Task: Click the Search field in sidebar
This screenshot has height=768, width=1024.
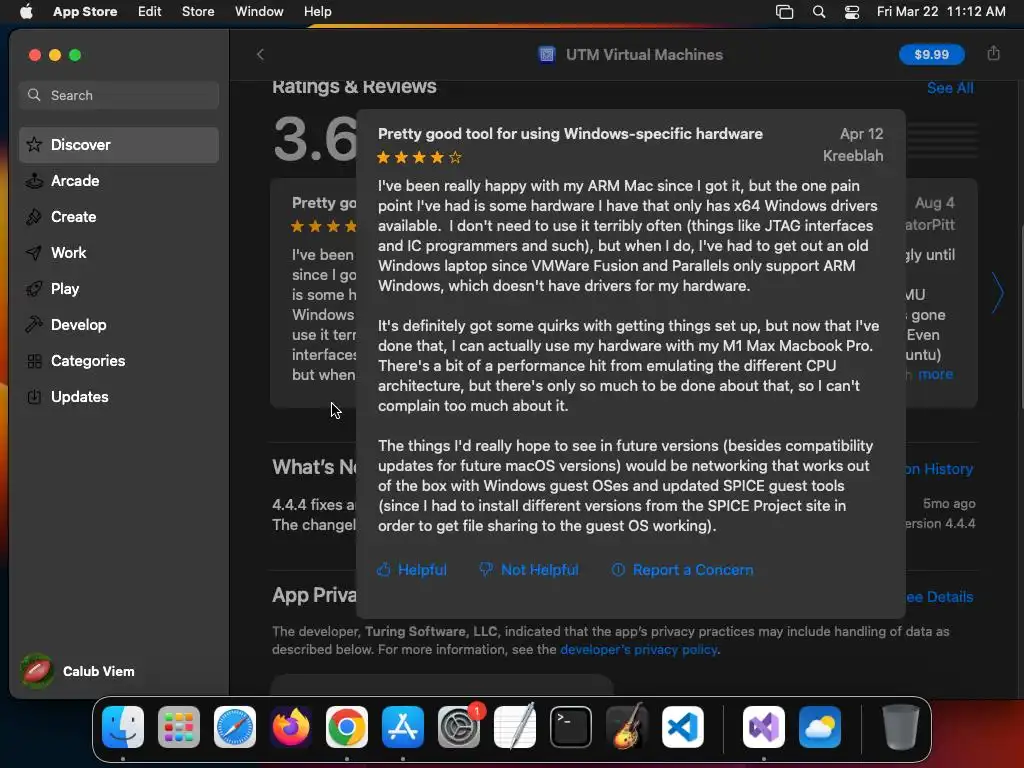Action: [x=119, y=95]
